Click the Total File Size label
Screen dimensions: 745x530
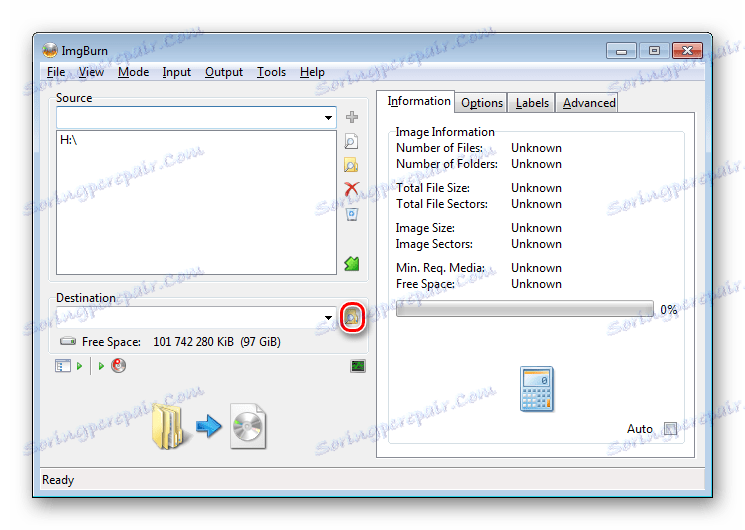coord(433,188)
